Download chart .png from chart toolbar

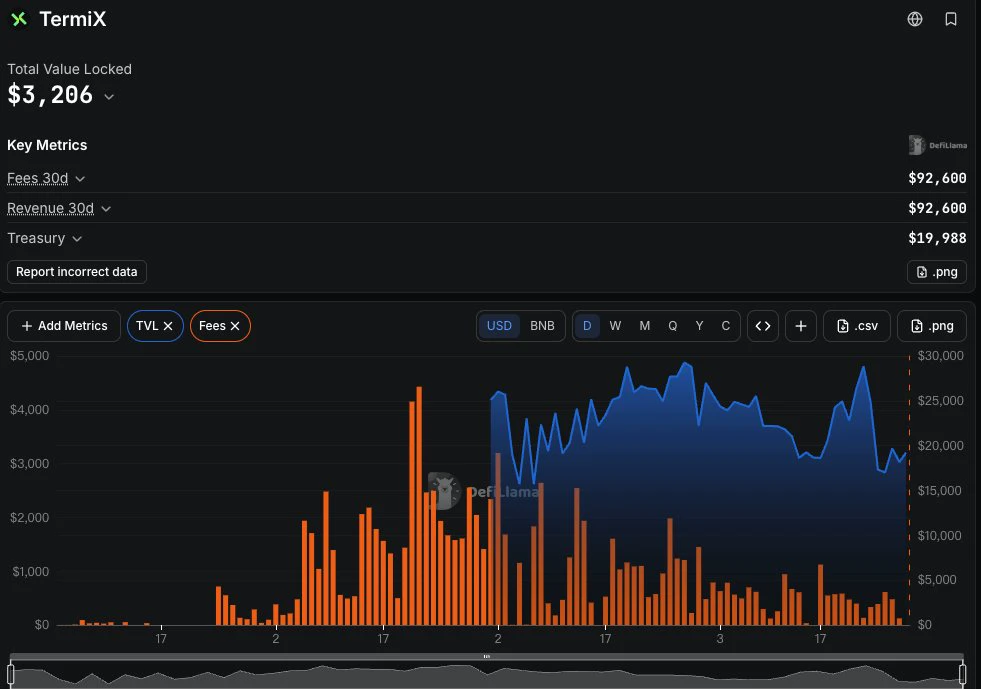pos(932,326)
